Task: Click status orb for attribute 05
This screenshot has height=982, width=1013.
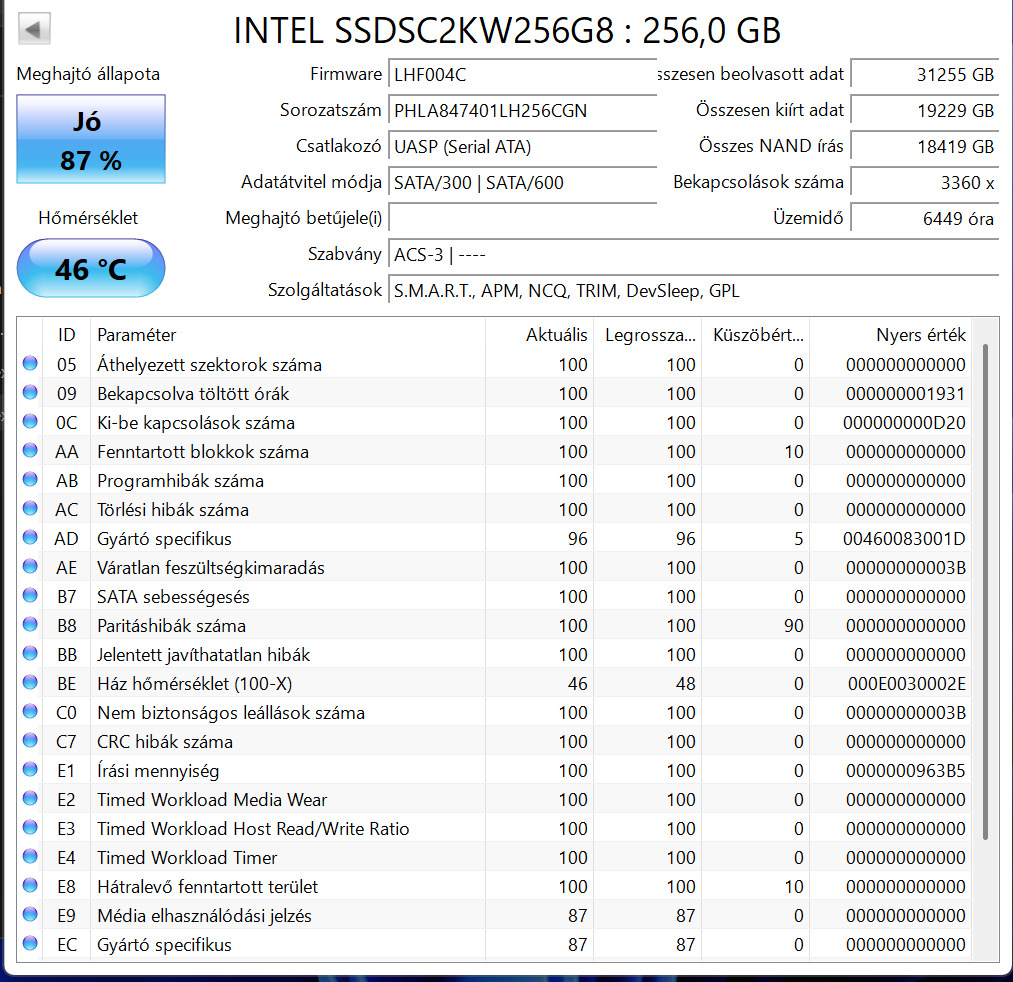Action: pos(30,365)
